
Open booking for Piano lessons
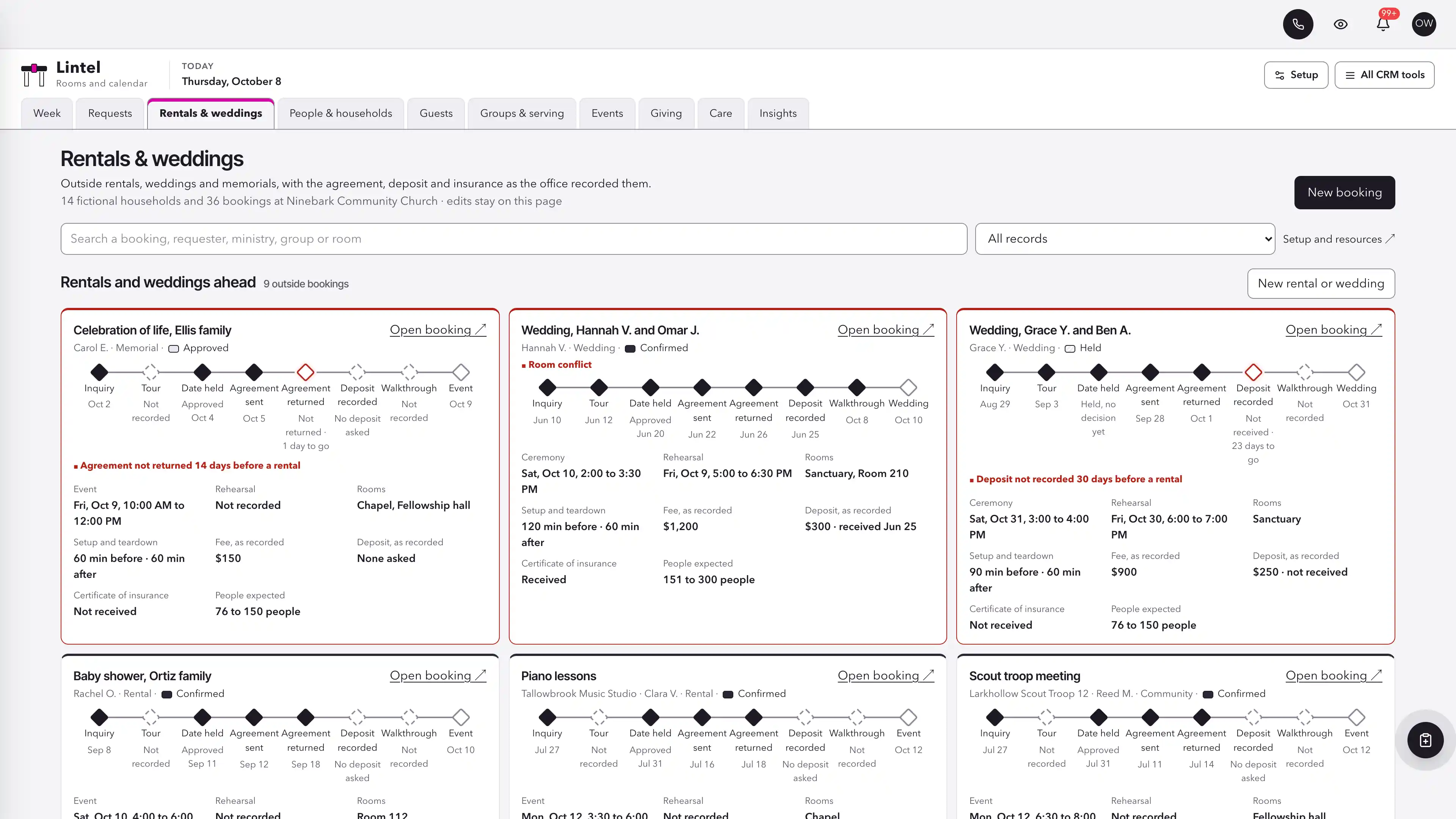[x=886, y=675]
